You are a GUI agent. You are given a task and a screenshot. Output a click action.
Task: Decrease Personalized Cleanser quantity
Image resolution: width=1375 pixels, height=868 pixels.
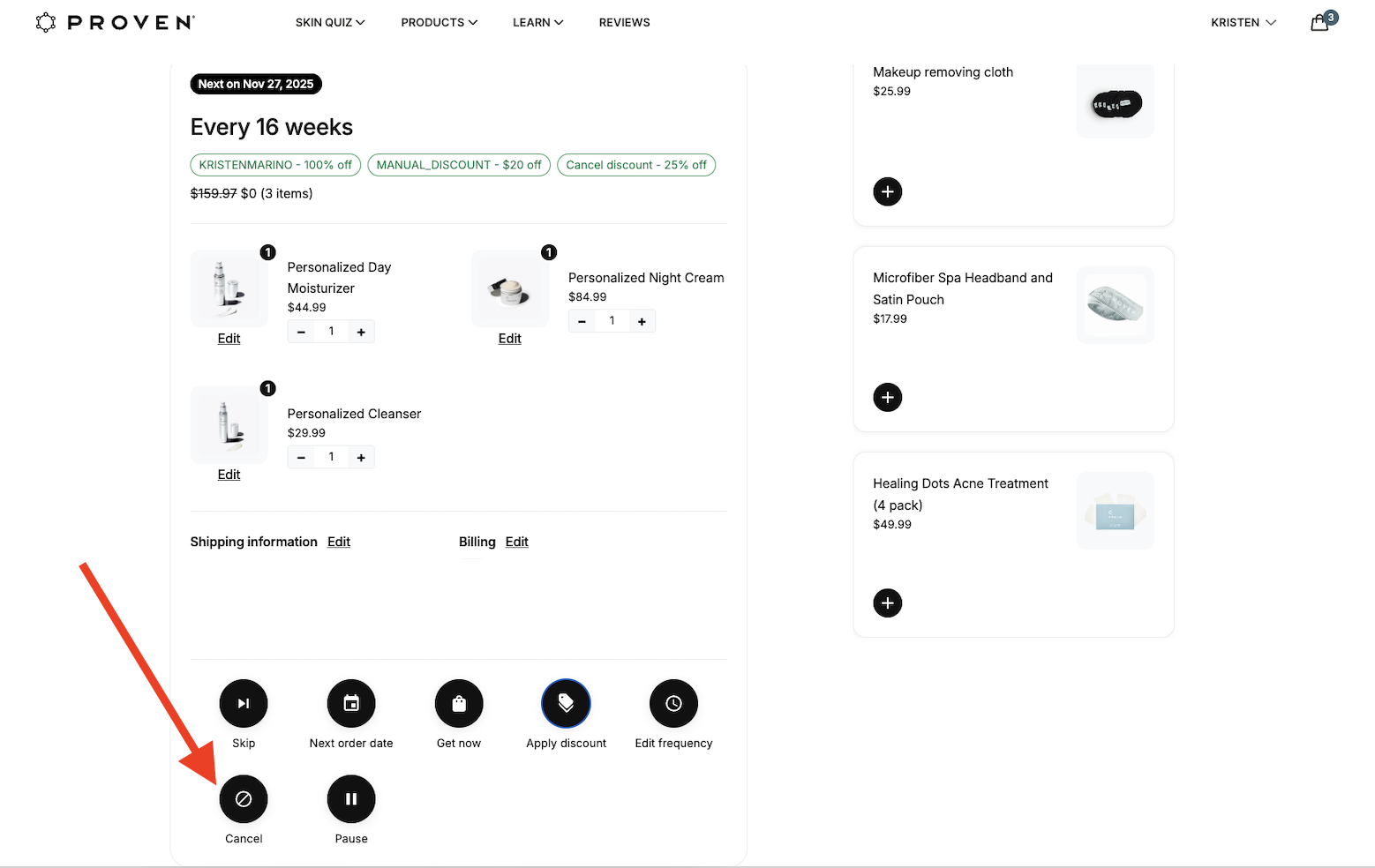pos(301,457)
